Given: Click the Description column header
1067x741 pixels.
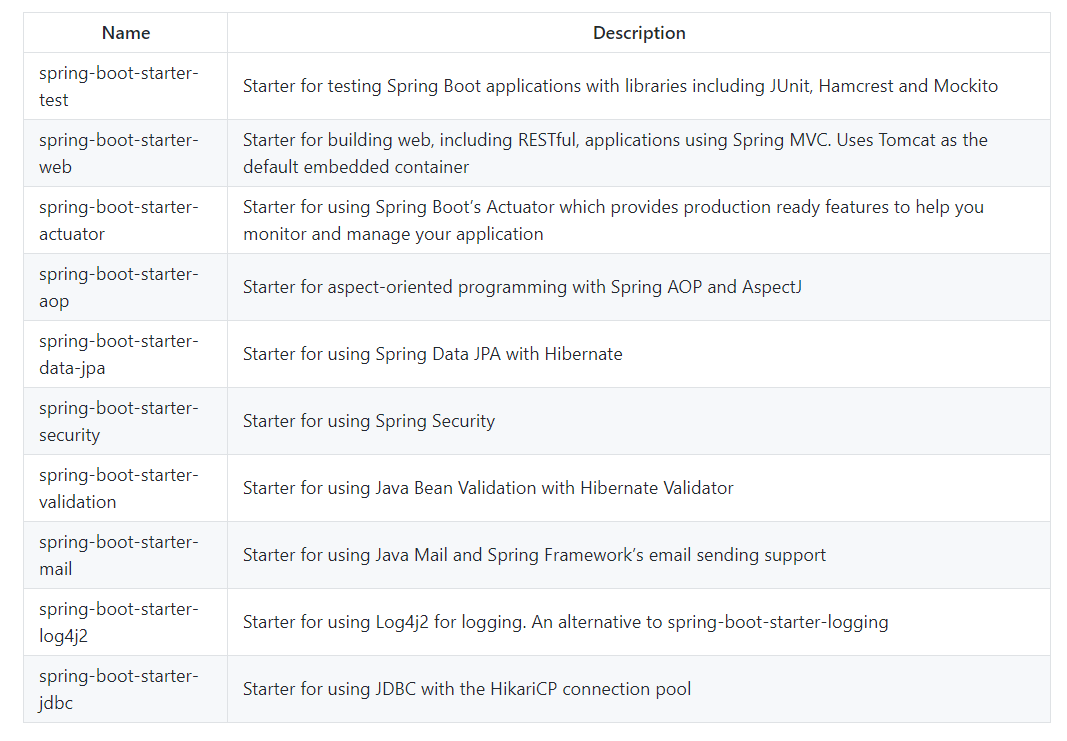Looking at the screenshot, I should [x=639, y=33].
